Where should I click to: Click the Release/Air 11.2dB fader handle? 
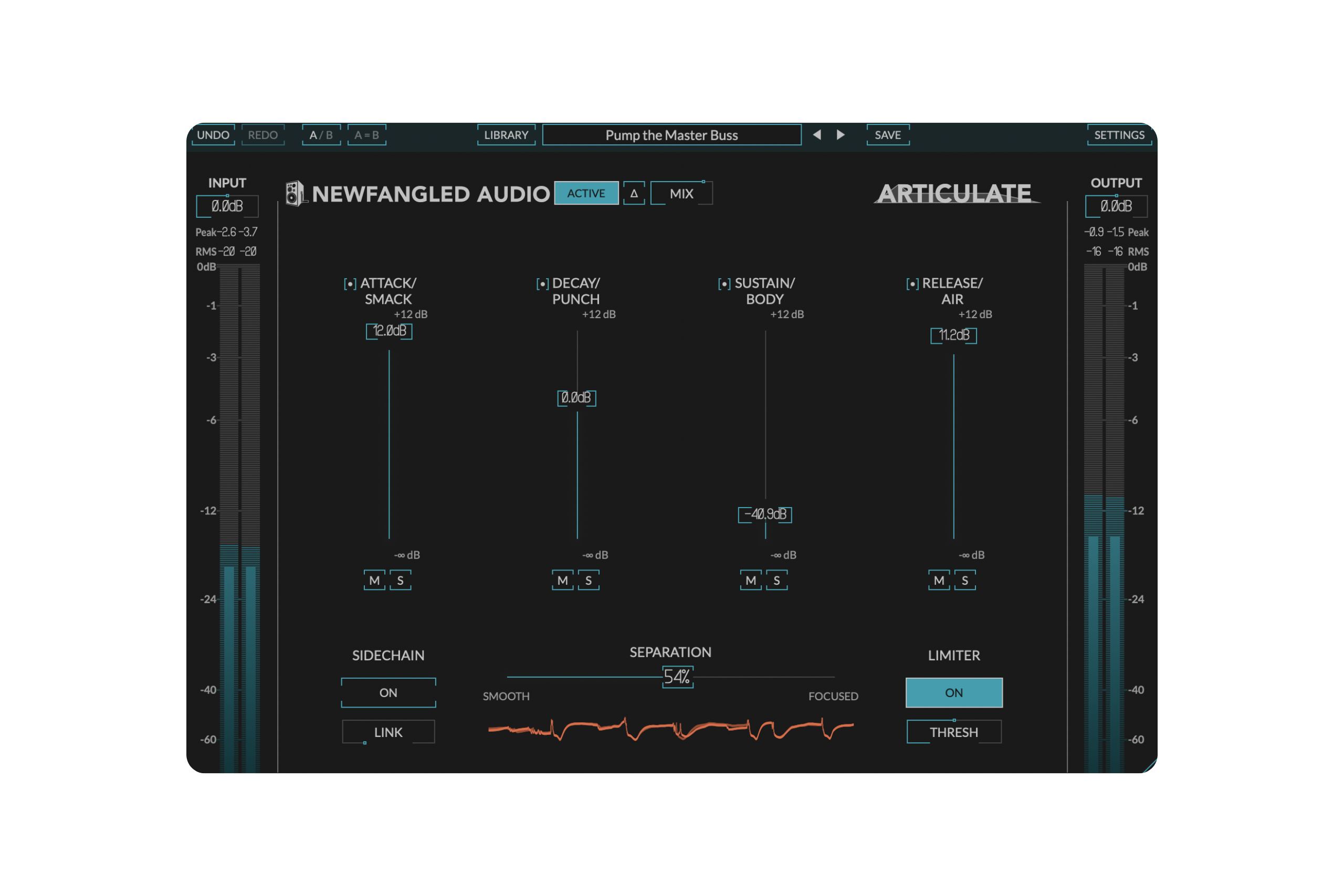click(x=954, y=335)
